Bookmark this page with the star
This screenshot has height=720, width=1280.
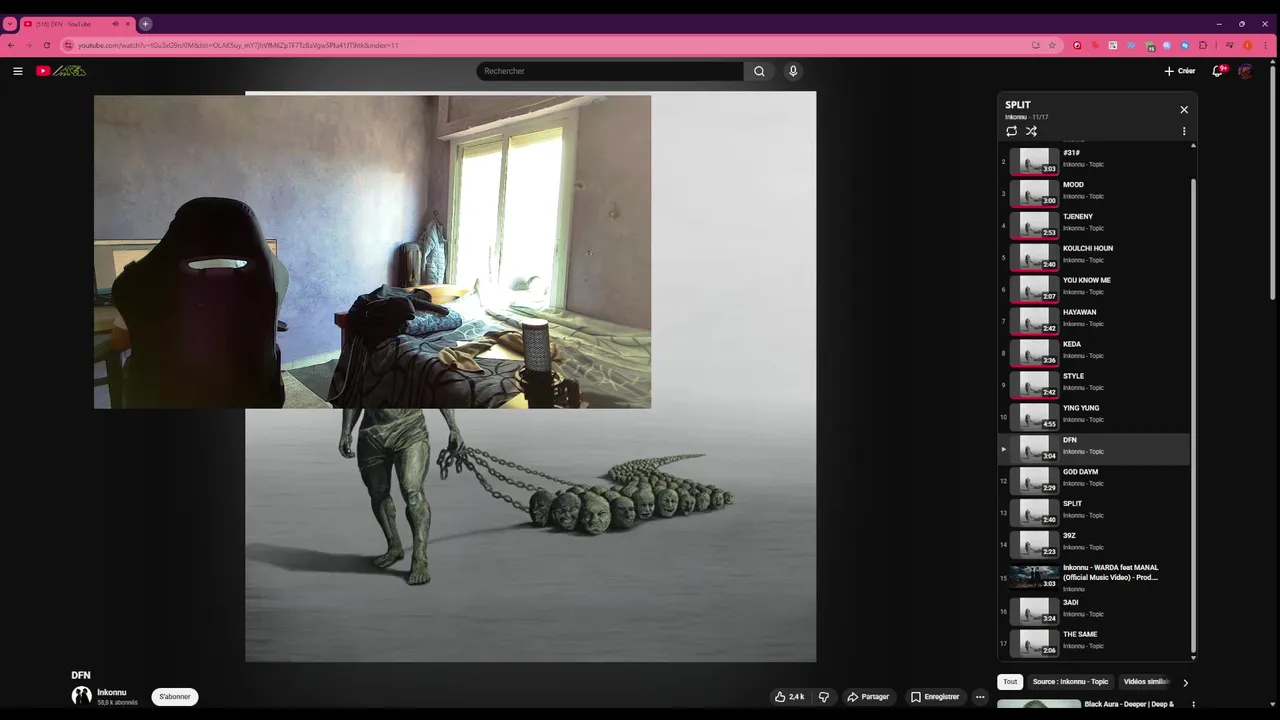tap(1052, 45)
